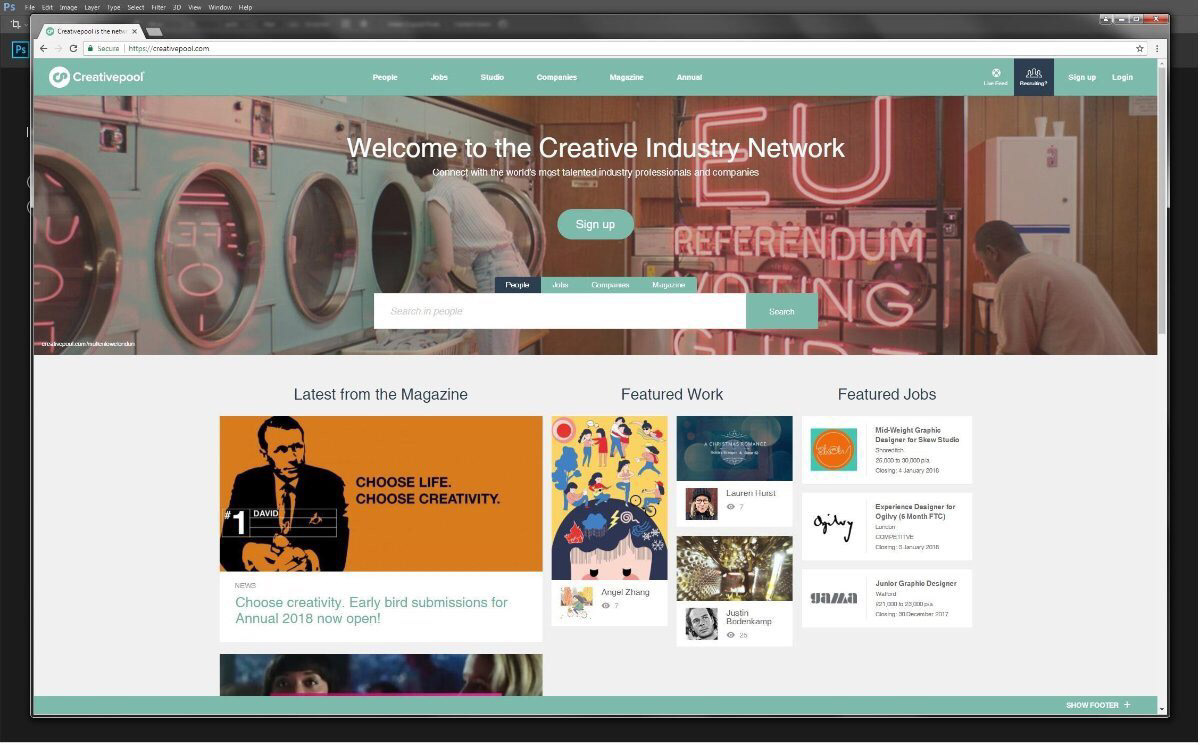Open Photoshop File menu

point(30,7)
